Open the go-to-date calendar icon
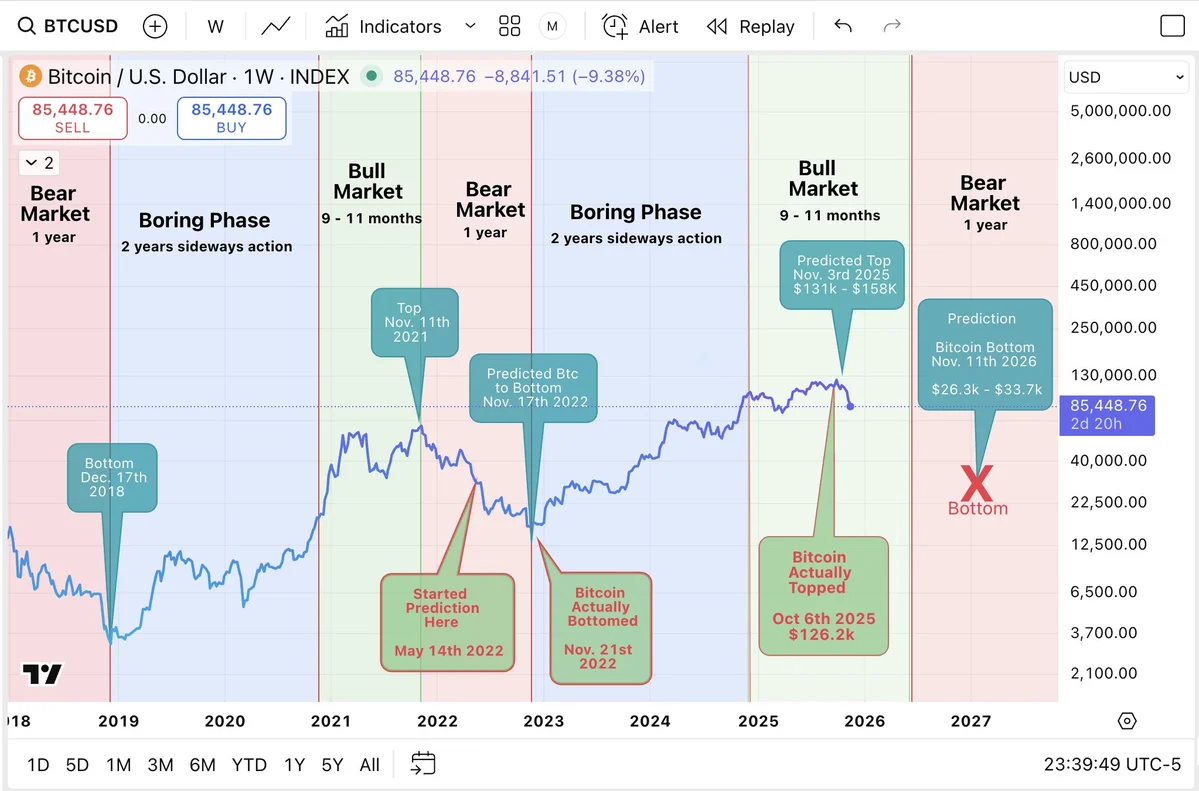 click(x=423, y=764)
